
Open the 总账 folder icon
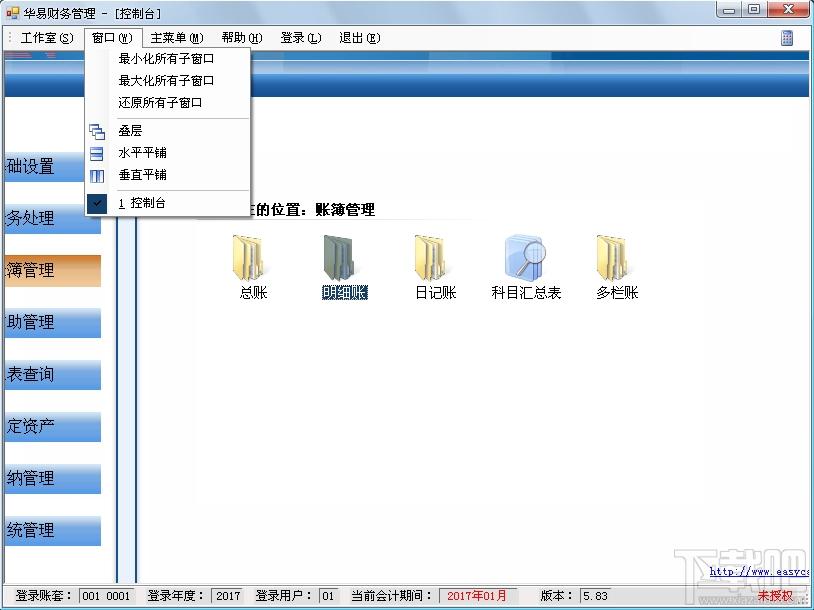click(x=248, y=258)
